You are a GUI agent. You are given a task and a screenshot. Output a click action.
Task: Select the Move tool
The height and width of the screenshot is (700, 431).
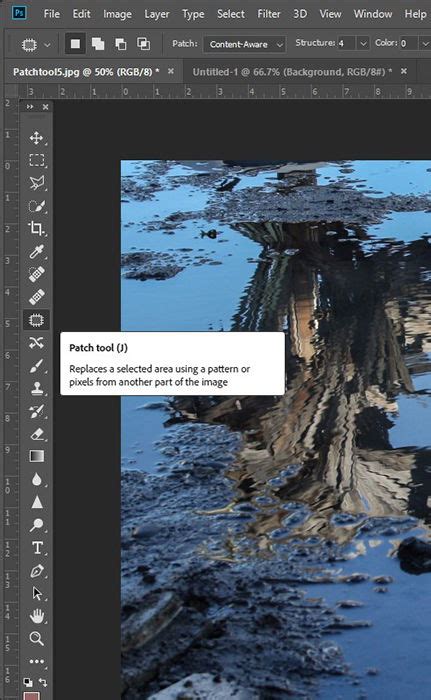(x=37, y=138)
